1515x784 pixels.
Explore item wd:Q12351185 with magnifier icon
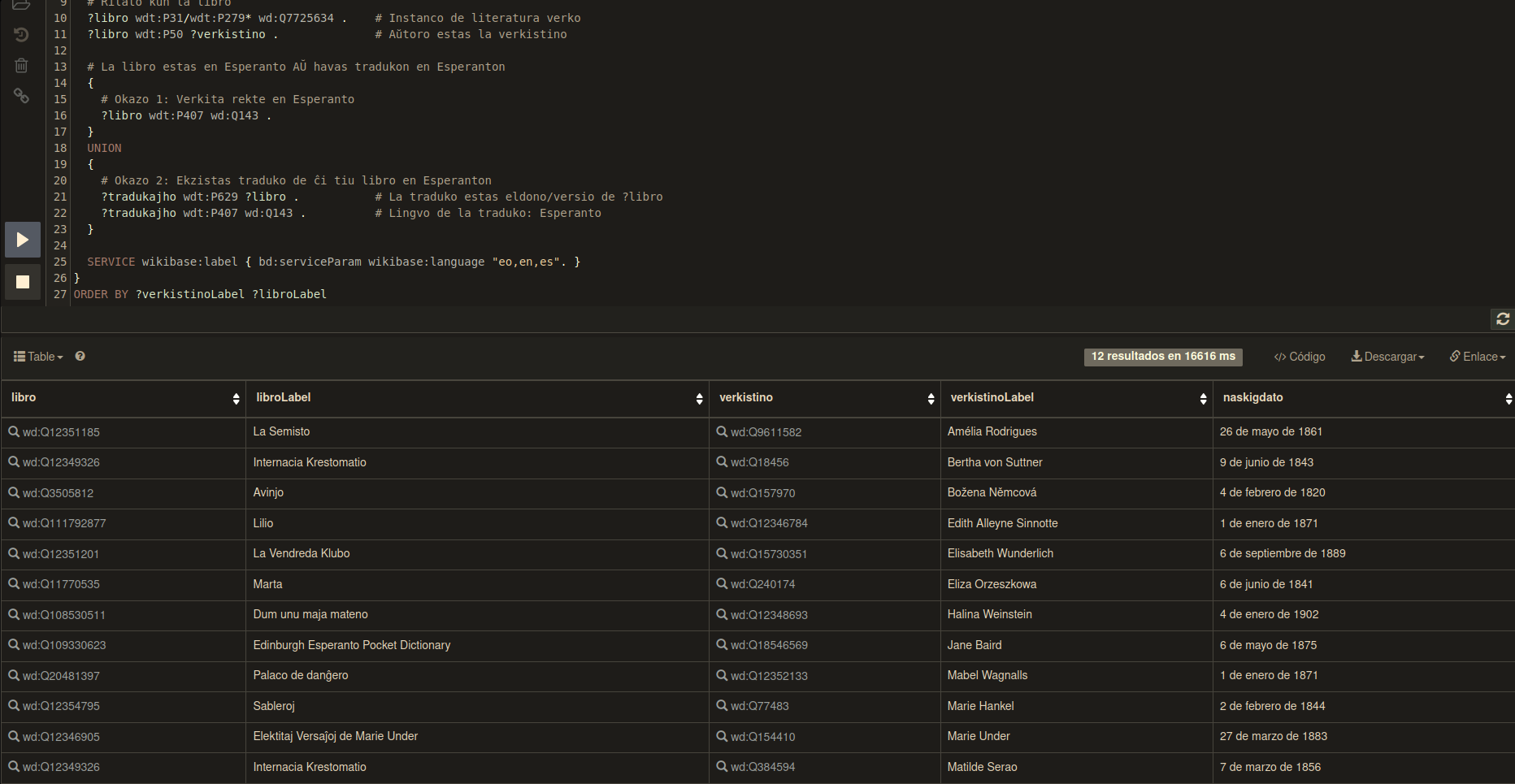click(14, 431)
